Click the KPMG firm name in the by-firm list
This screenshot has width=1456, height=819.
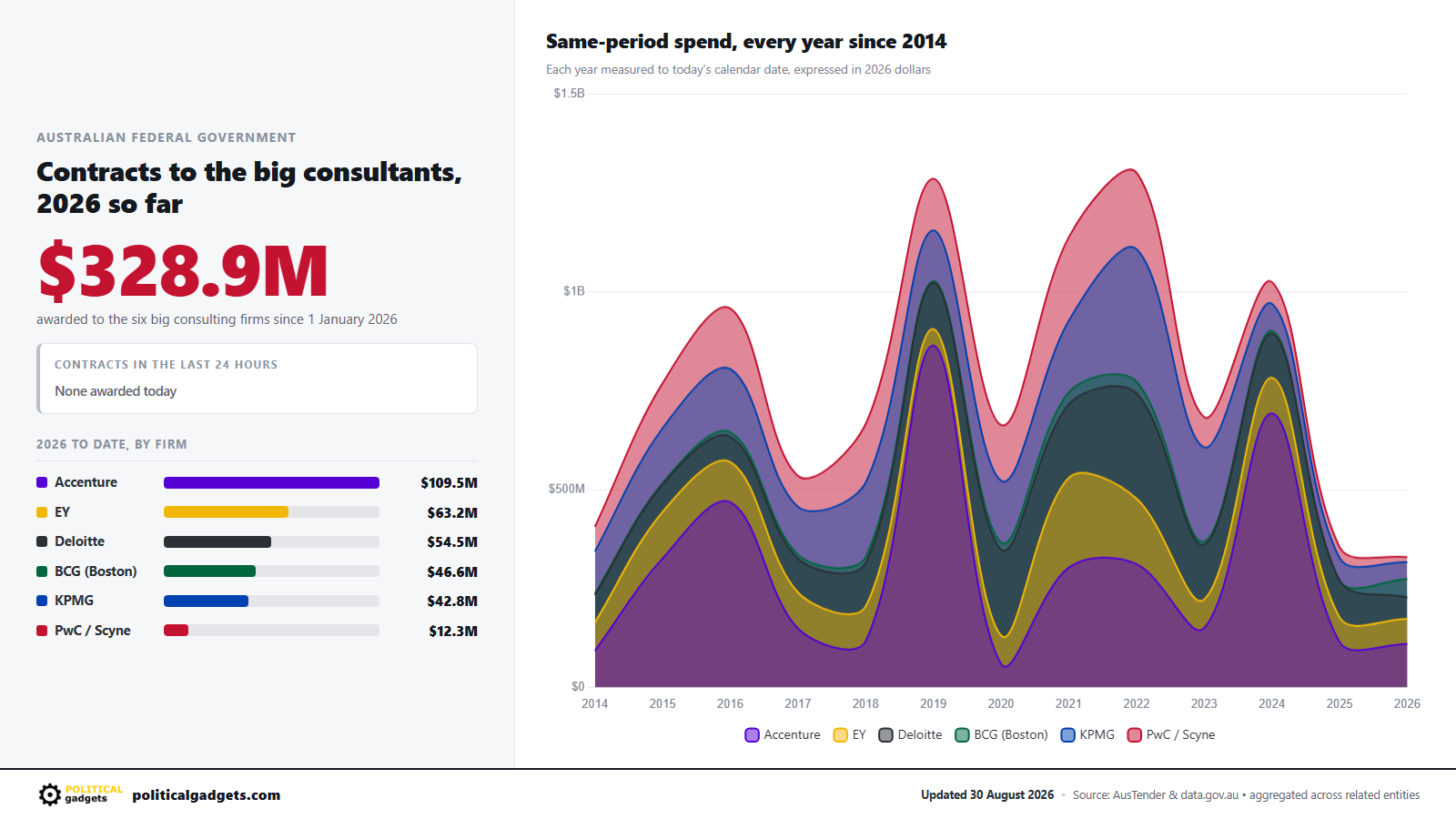tap(74, 601)
